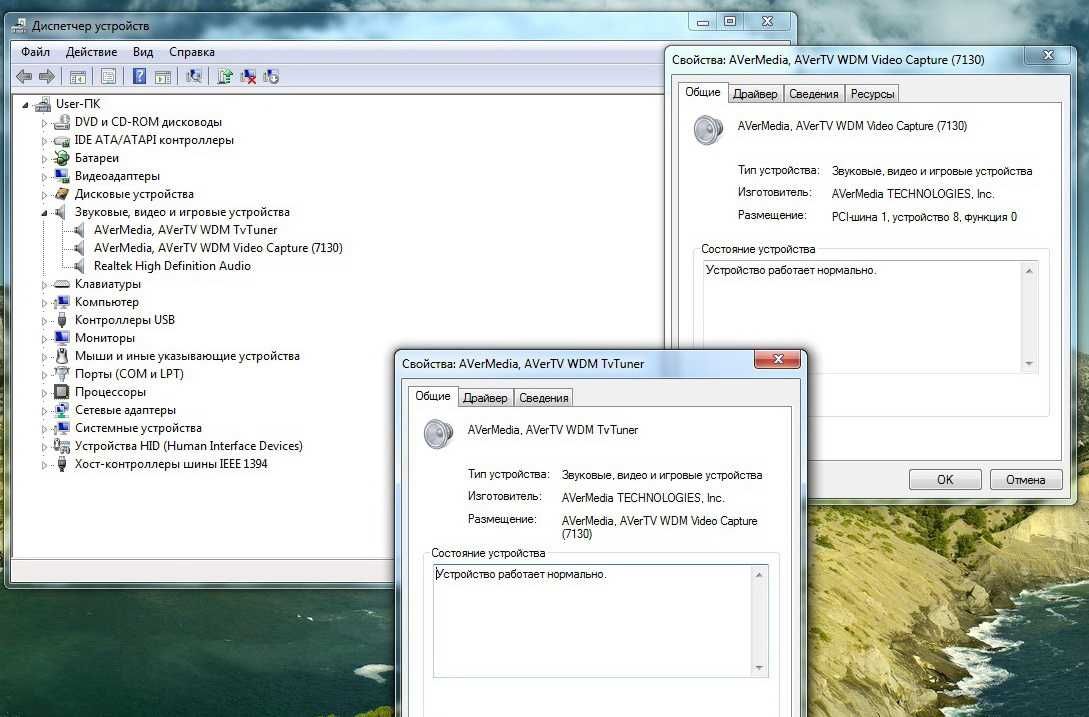Click the Мыши и иные указывающие устройства mouse icon
This screenshot has height=717, width=1089.
click(62, 356)
